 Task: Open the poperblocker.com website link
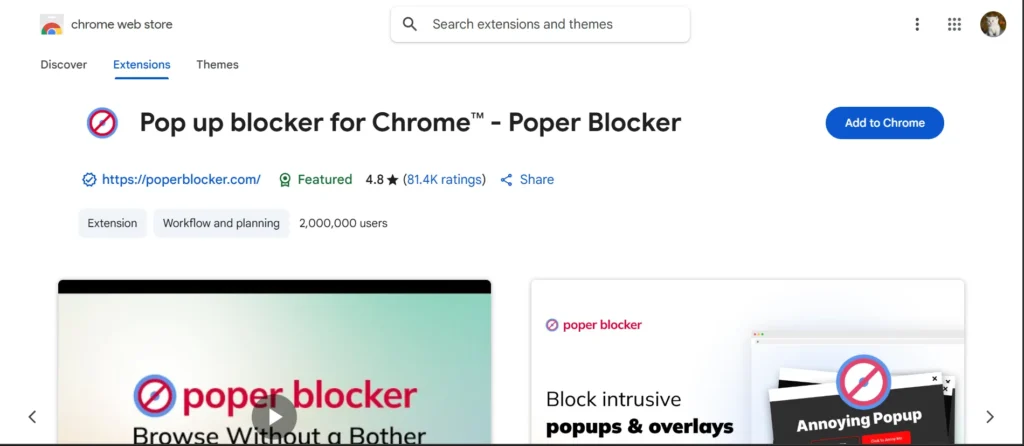(181, 180)
